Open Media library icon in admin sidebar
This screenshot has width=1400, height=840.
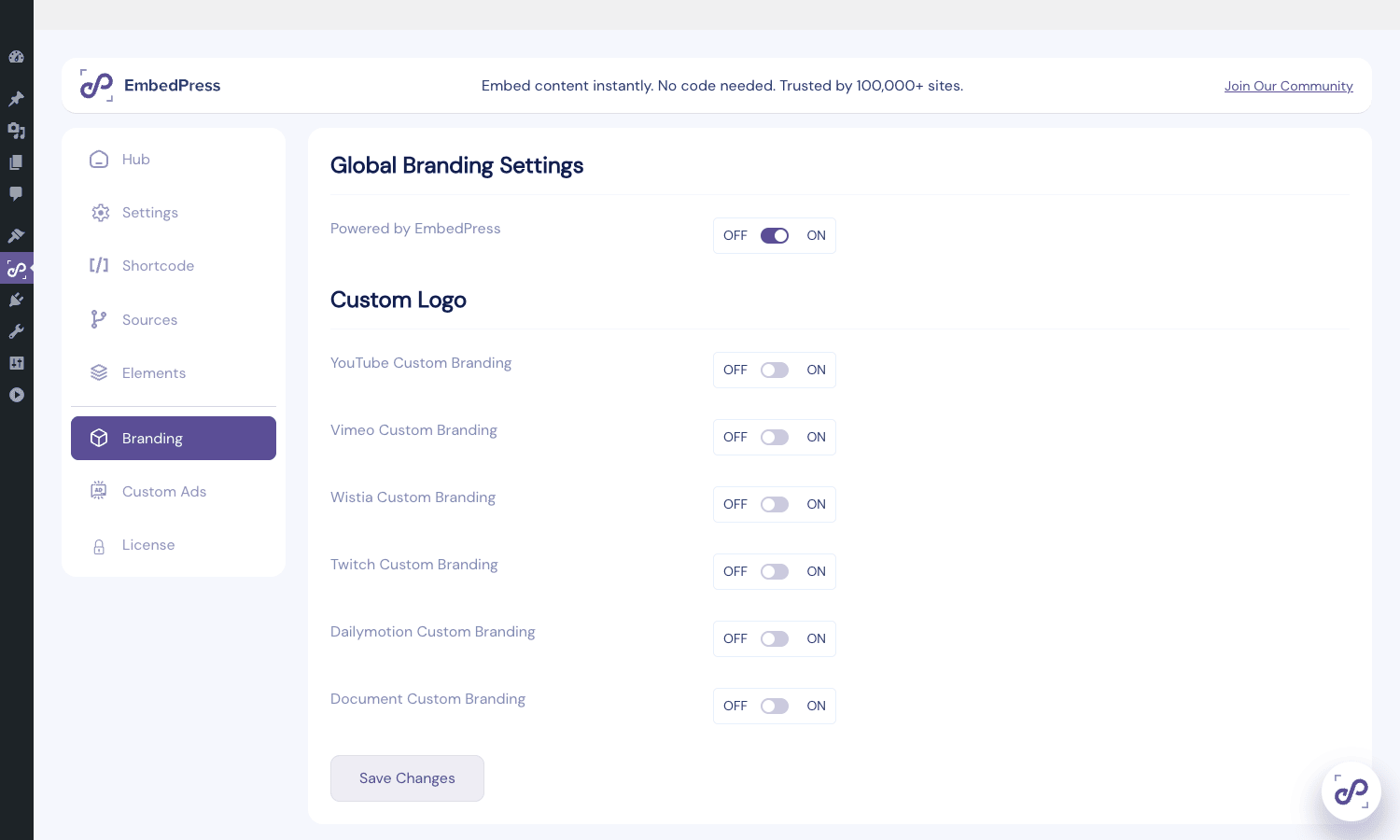point(16,131)
